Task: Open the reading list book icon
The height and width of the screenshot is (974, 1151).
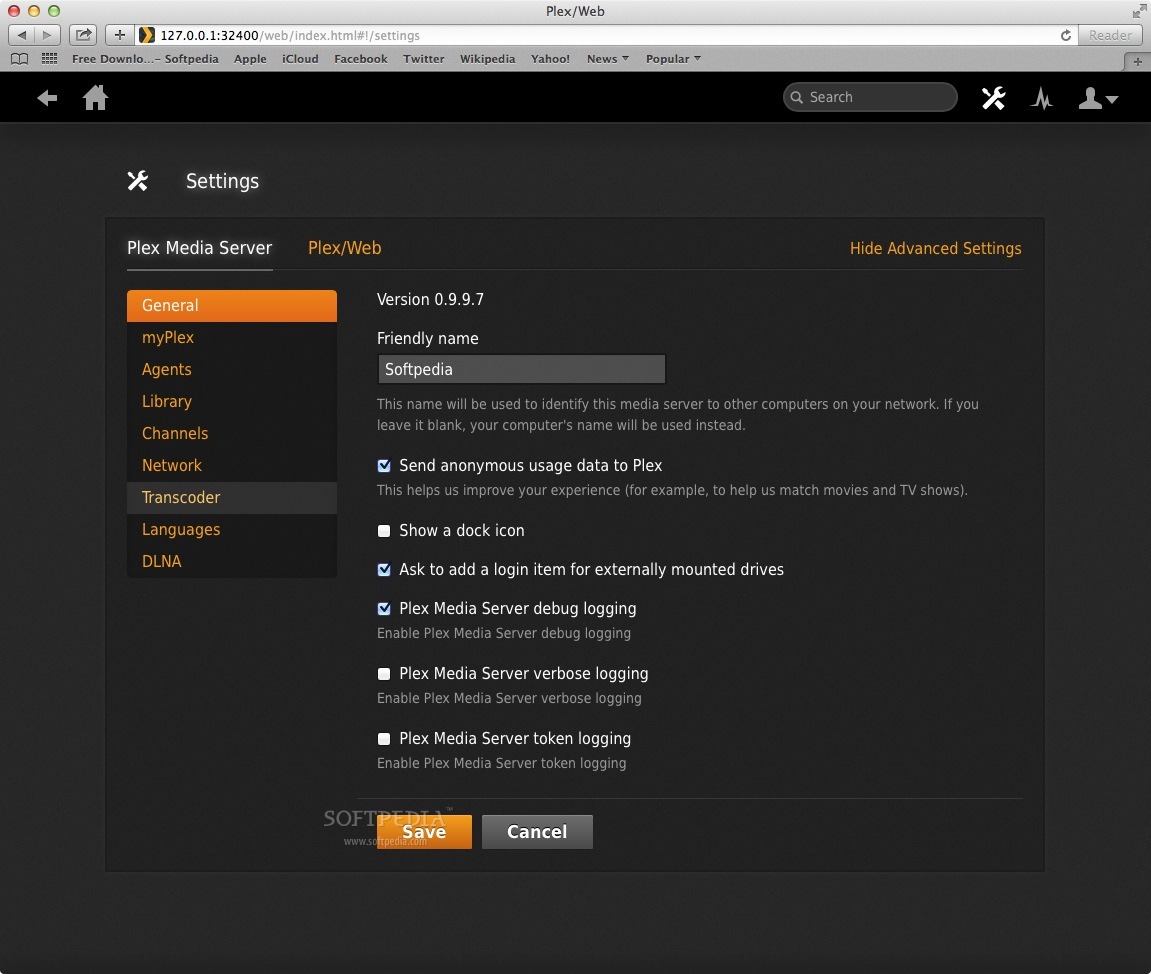Action: point(20,59)
